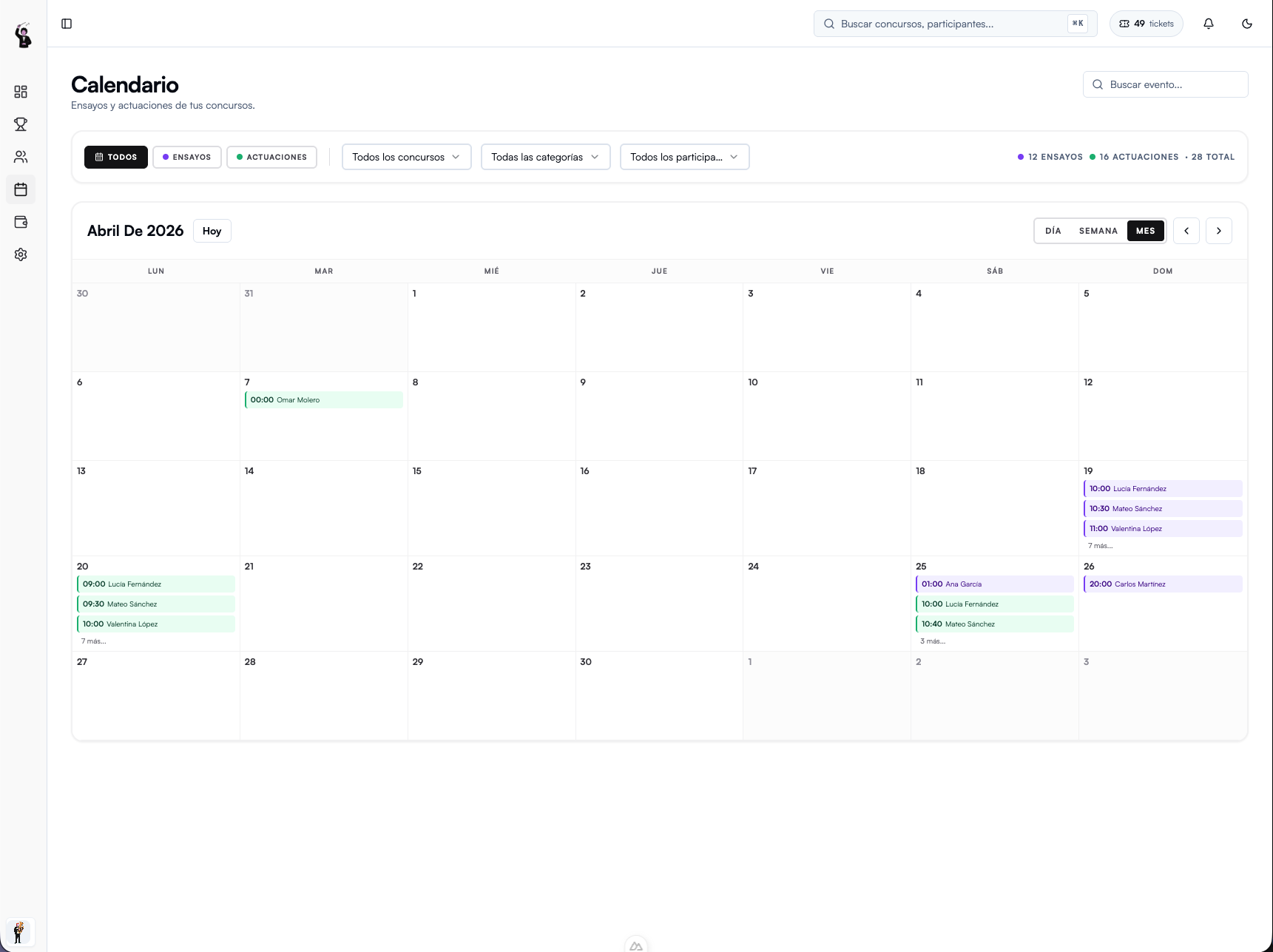The image size is (1273, 952).
Task: Open 09:00 Lucía Fernández event on the 20th
Action: point(156,584)
